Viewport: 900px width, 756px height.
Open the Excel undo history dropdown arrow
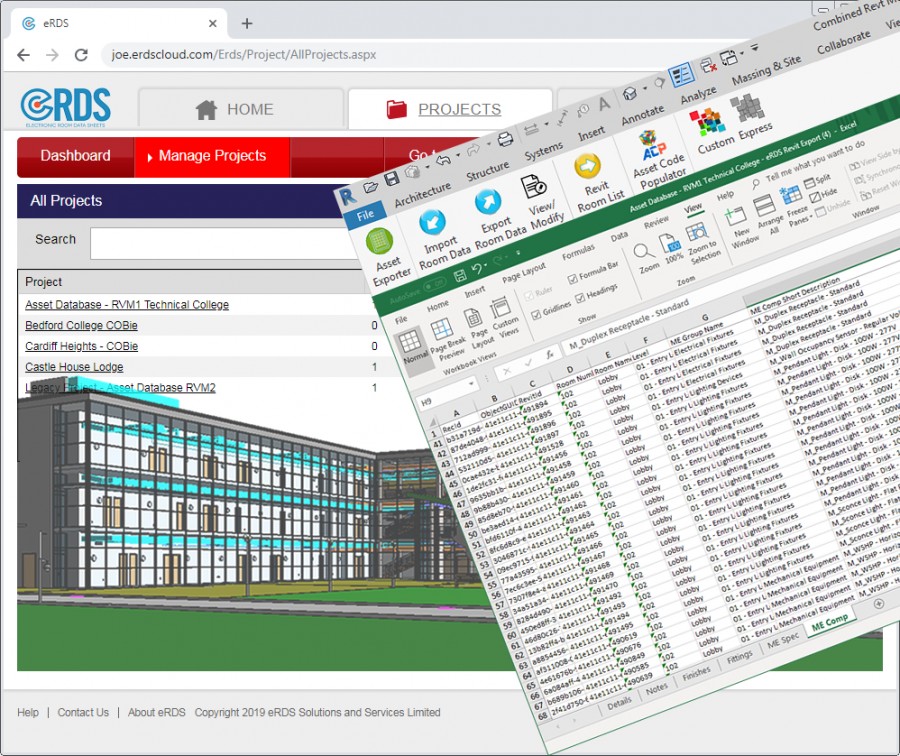486,266
